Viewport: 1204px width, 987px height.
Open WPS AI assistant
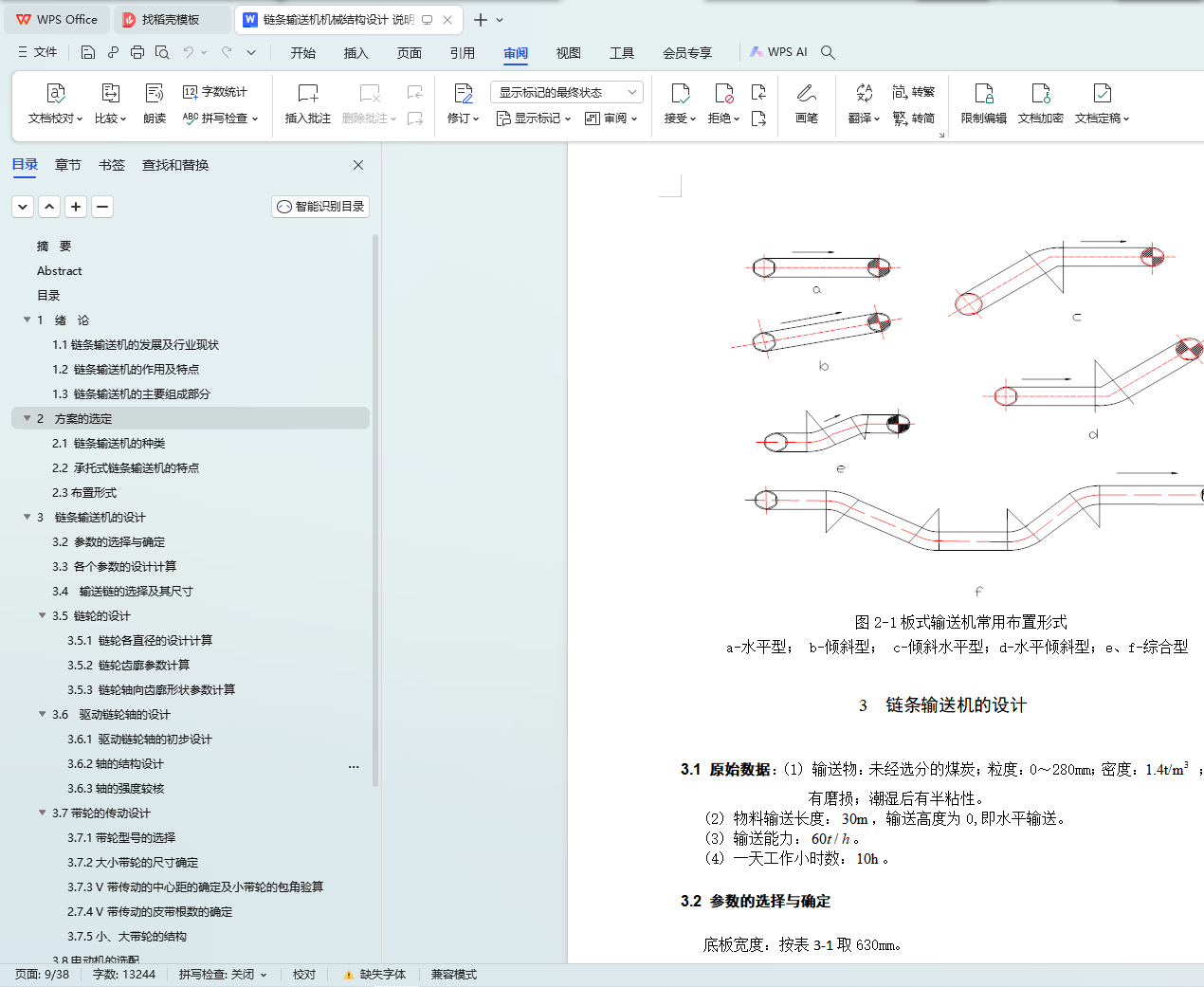(778, 52)
